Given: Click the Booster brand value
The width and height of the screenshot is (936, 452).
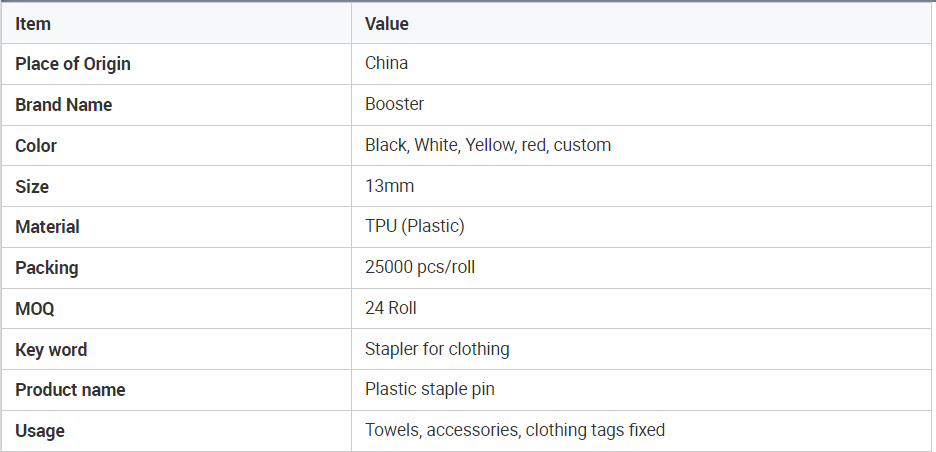Looking at the screenshot, I should click(395, 104).
